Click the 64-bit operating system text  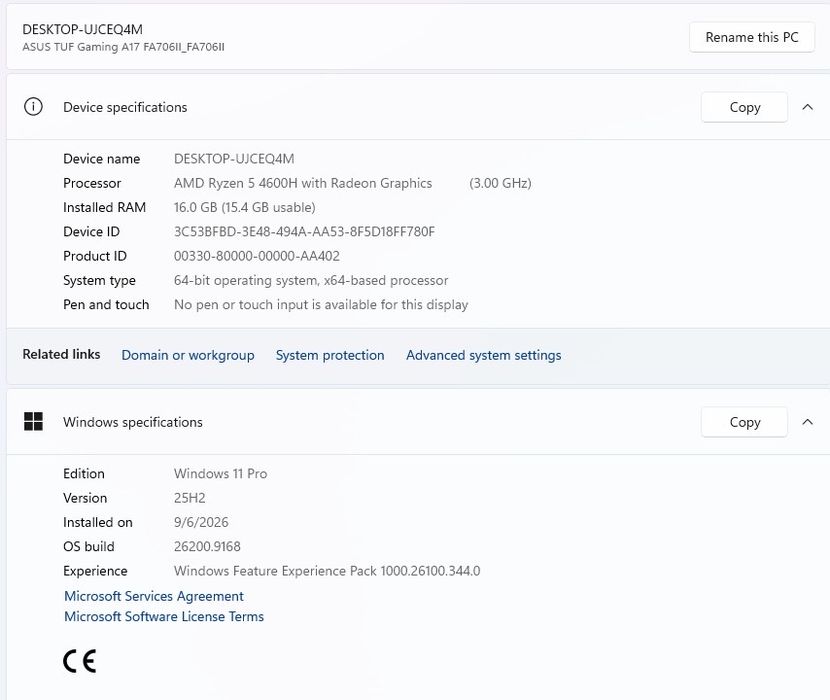(311, 281)
